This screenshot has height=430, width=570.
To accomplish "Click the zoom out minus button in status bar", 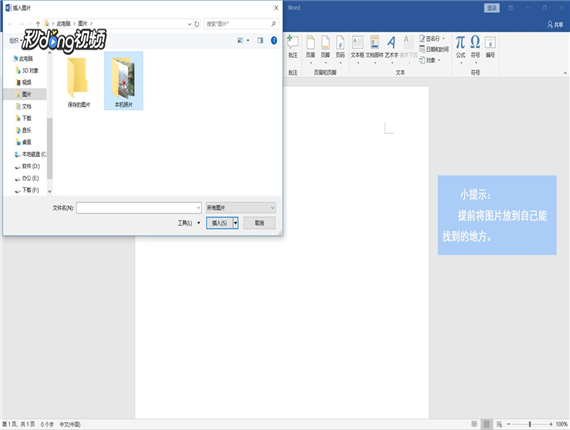I will tap(509, 424).
